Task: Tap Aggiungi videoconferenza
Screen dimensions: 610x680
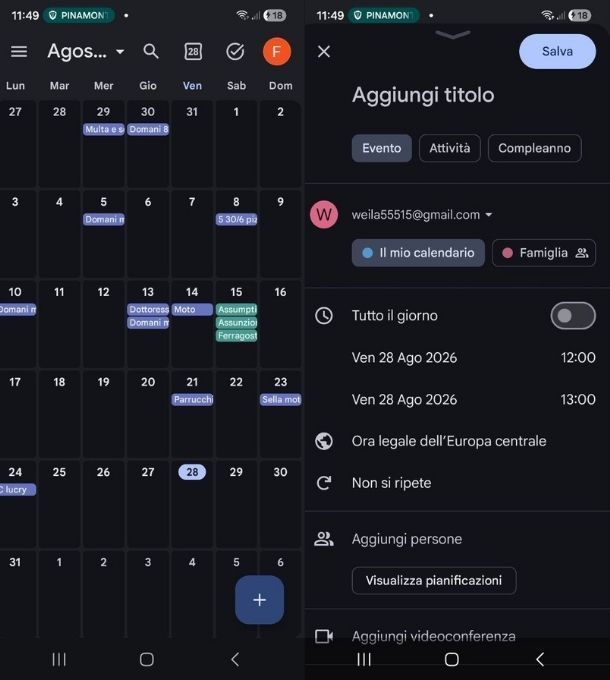Action: click(434, 636)
